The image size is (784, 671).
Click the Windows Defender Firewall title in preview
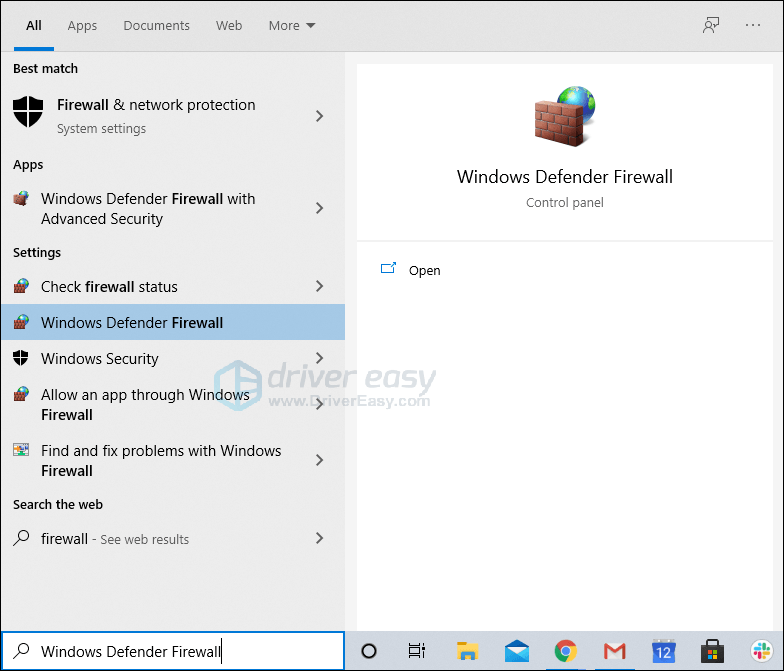pos(564,176)
